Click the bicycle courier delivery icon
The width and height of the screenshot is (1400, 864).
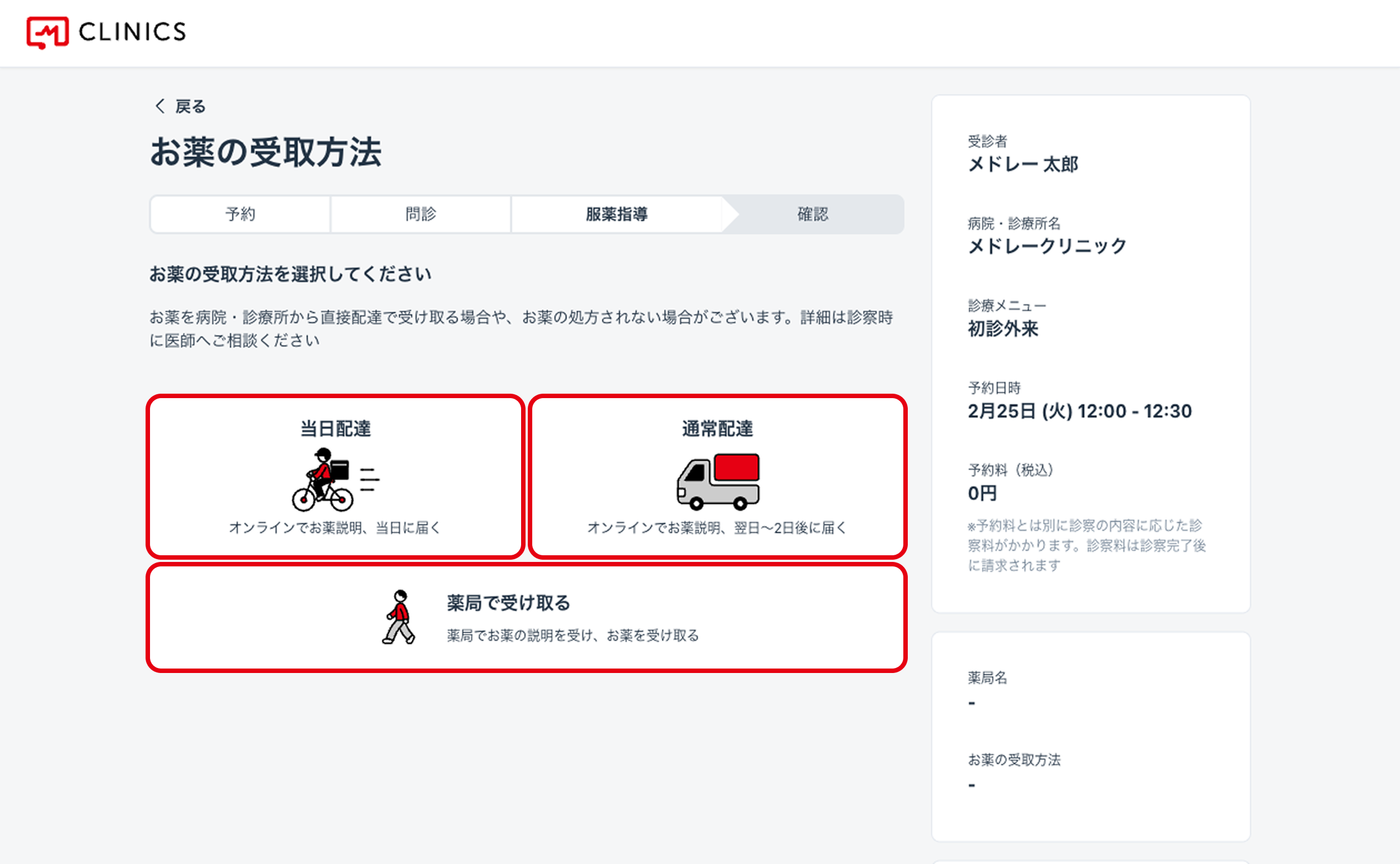tap(334, 480)
